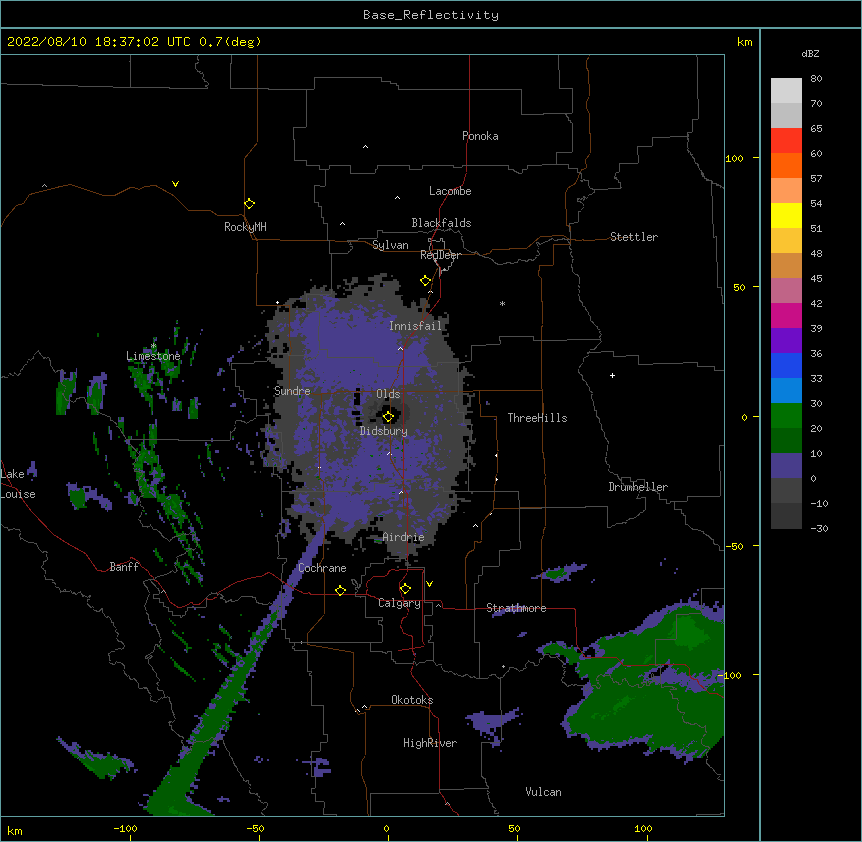Click the Airdrie city label

click(x=404, y=537)
